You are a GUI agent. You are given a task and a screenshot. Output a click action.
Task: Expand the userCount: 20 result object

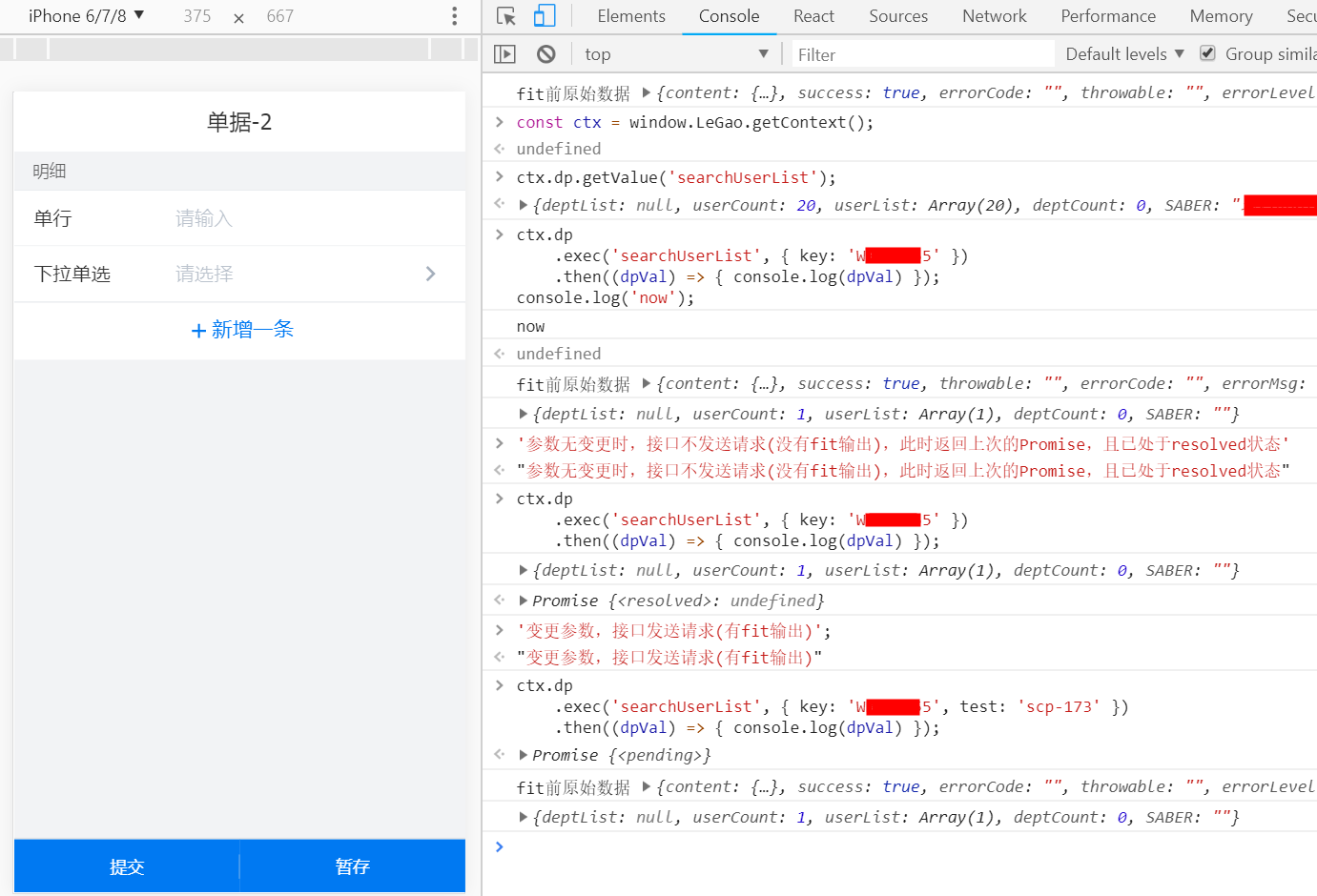(x=523, y=205)
